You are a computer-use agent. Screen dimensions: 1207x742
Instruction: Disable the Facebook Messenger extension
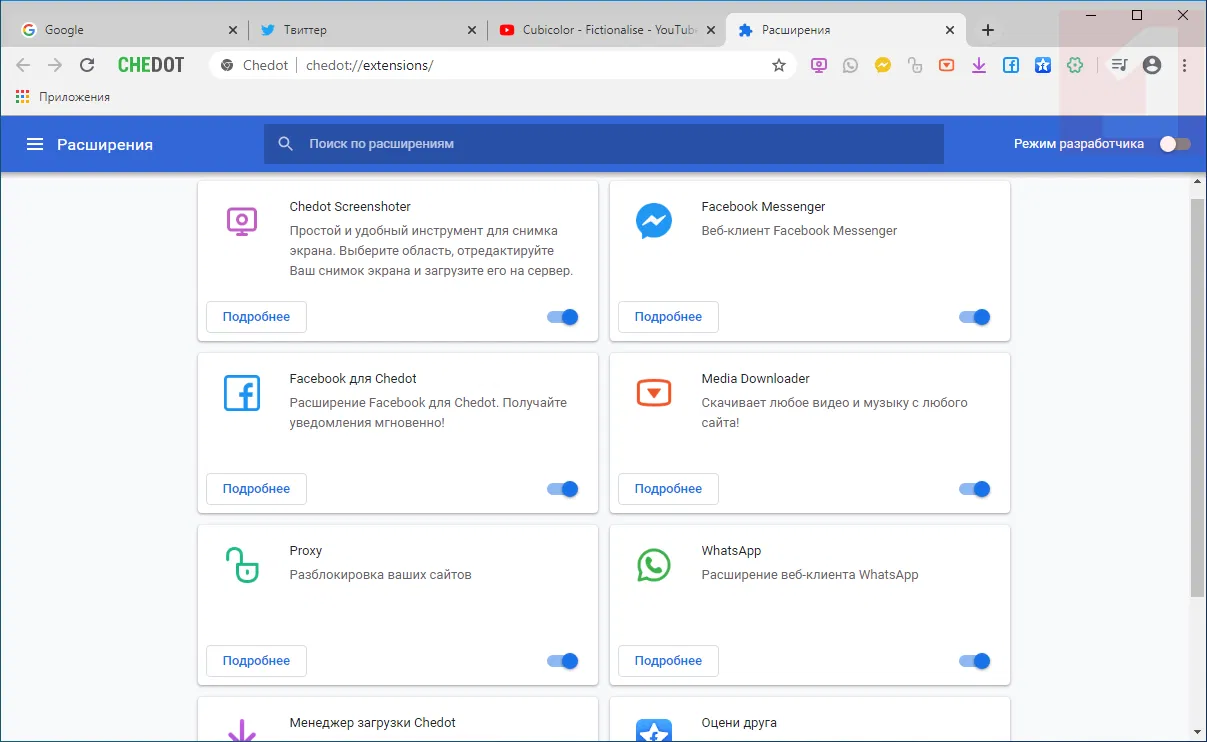click(x=975, y=317)
